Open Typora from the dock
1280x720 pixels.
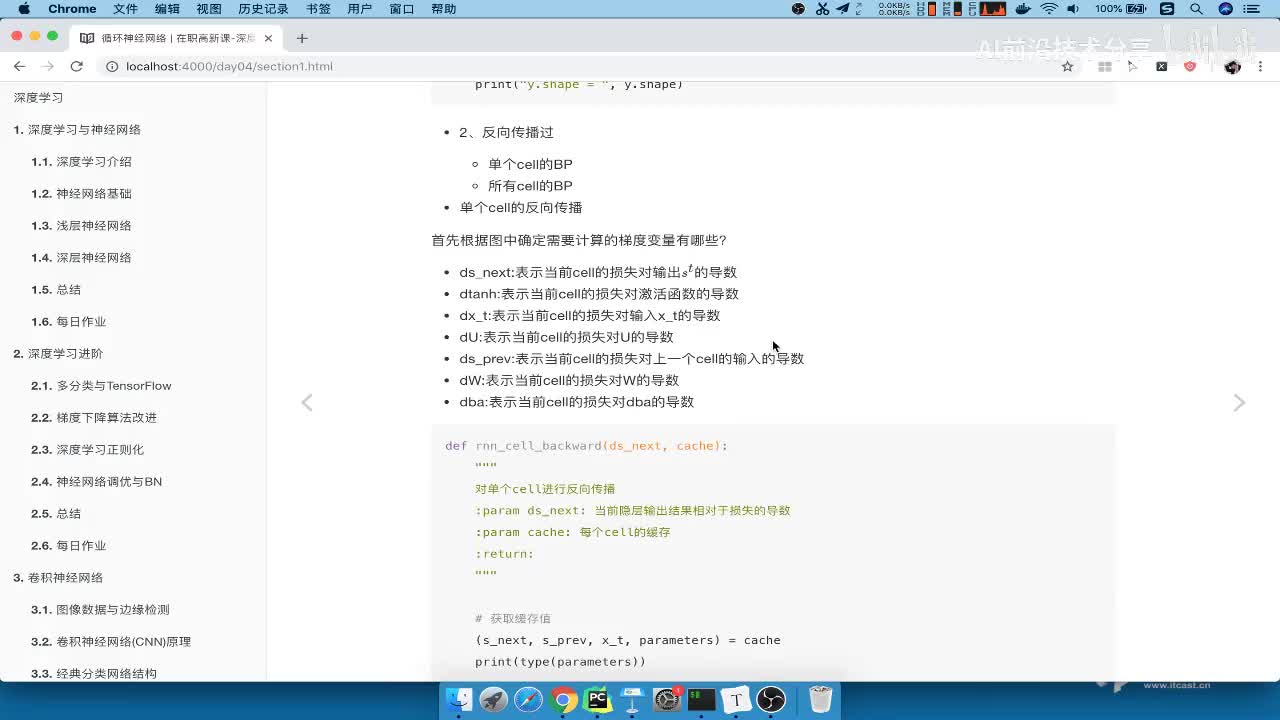point(736,699)
